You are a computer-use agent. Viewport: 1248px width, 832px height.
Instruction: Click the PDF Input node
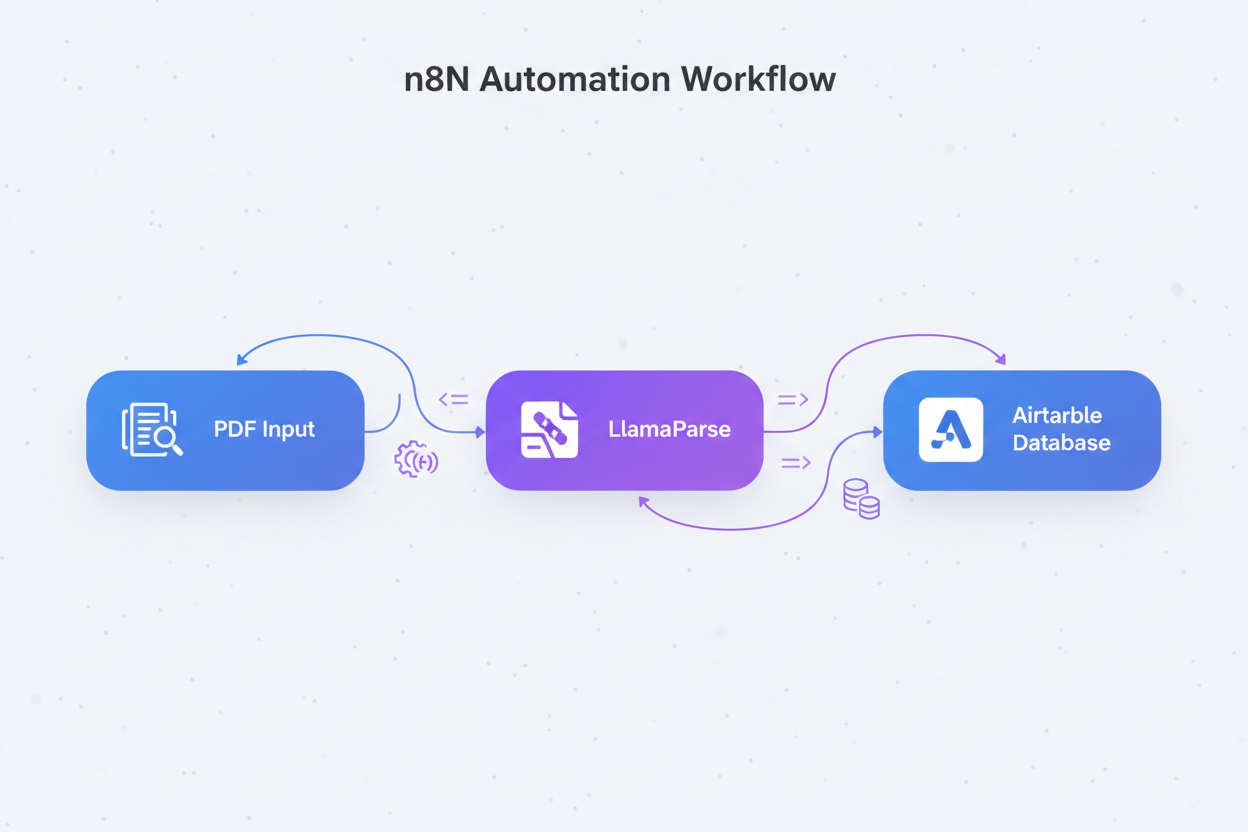pyautogui.click(x=225, y=430)
